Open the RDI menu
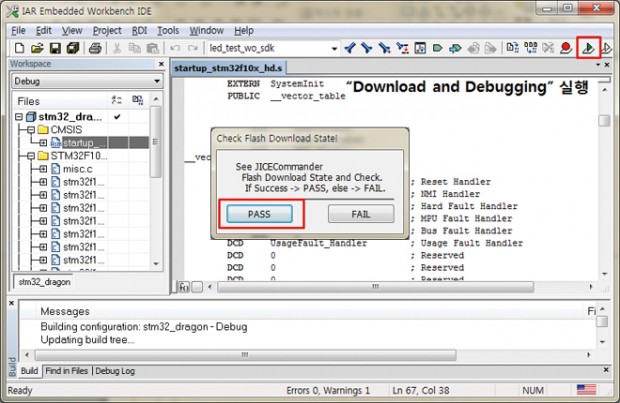 pyautogui.click(x=139, y=30)
